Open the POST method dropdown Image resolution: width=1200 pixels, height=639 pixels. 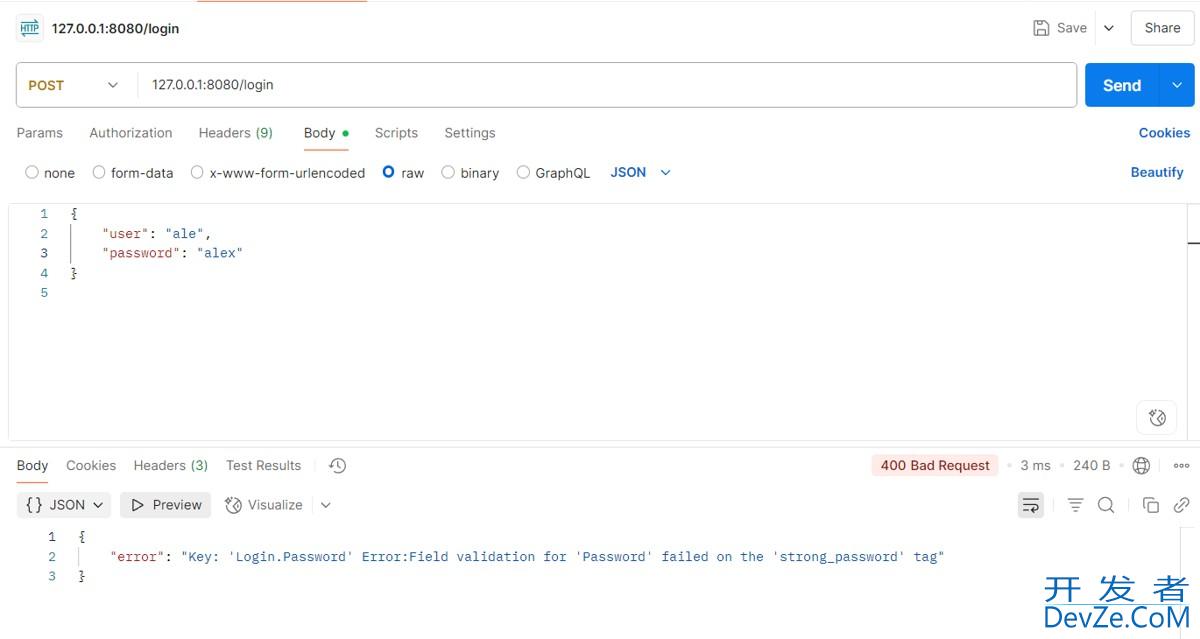tap(73, 86)
